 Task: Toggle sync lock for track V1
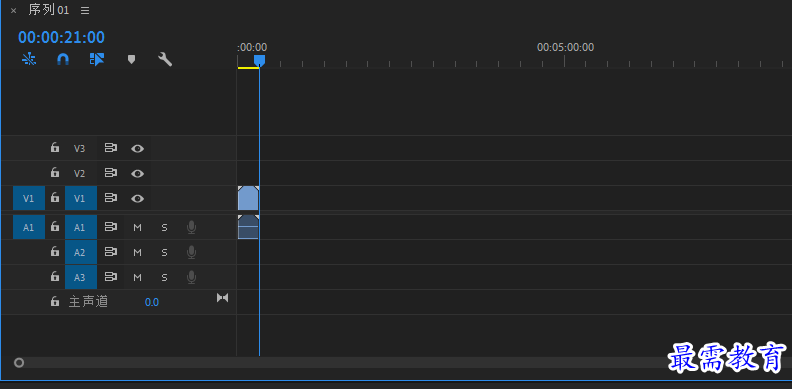tap(111, 198)
